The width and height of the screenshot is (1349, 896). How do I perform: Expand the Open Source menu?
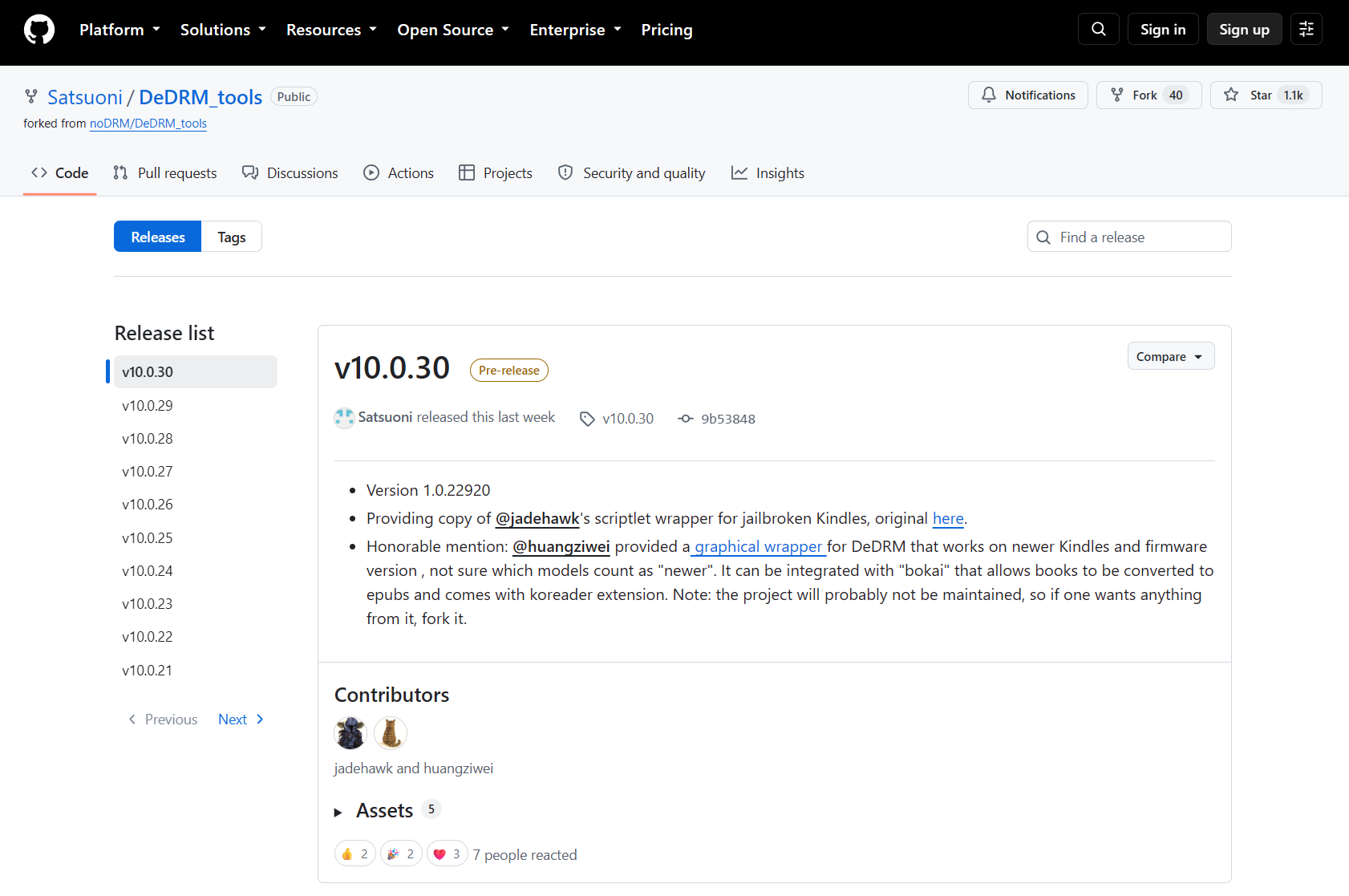click(453, 30)
